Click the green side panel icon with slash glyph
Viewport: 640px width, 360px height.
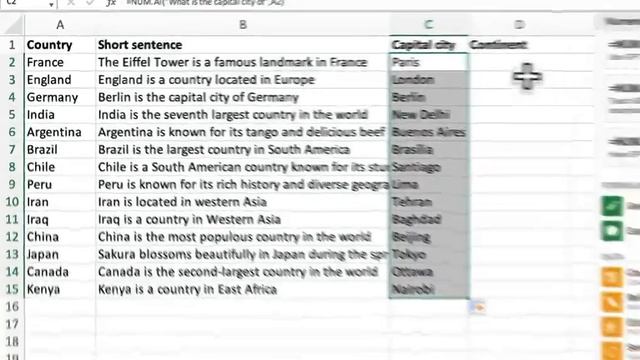pyautogui.click(x=612, y=206)
